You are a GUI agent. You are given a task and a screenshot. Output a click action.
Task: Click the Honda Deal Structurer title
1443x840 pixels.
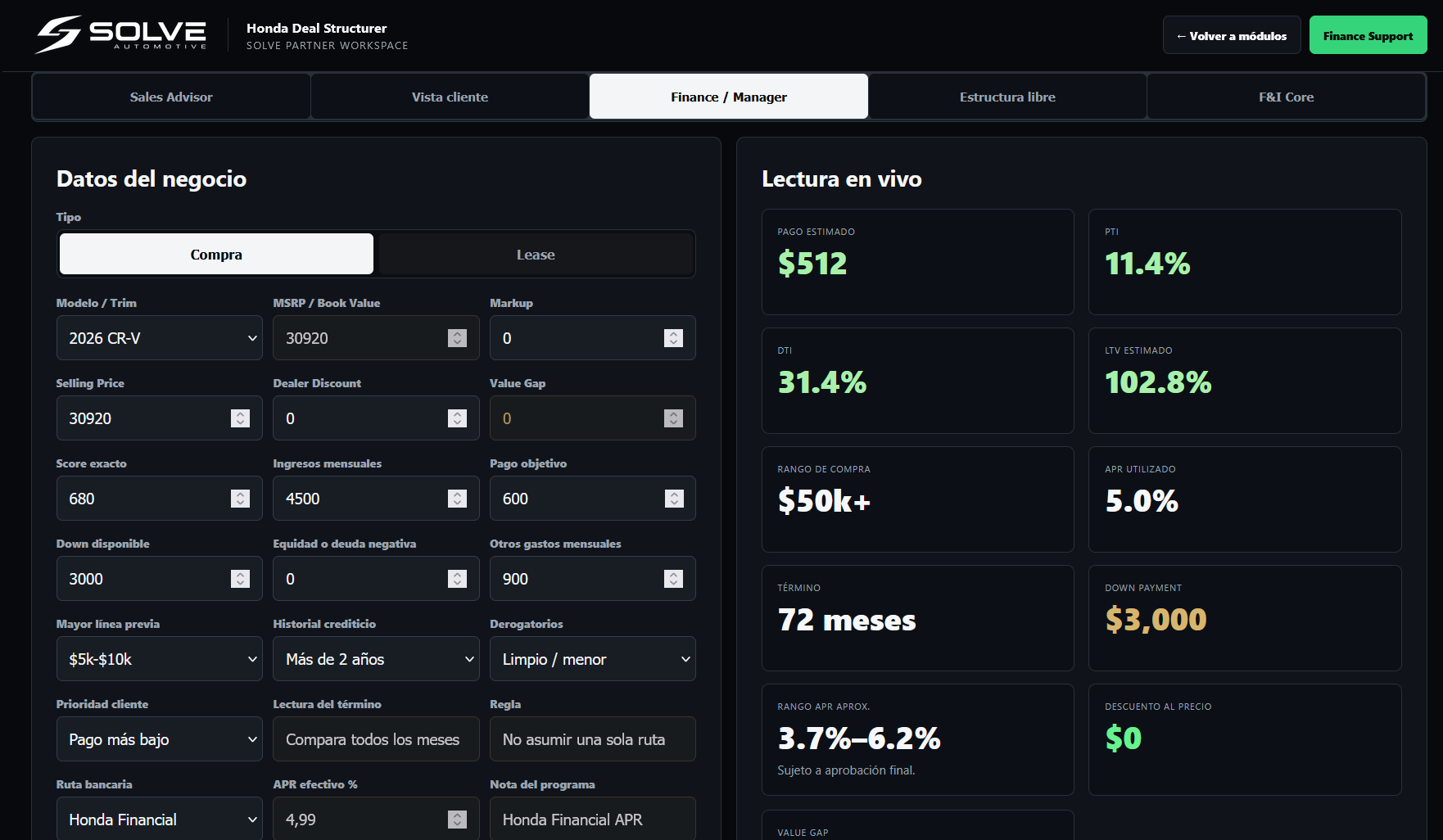(316, 28)
